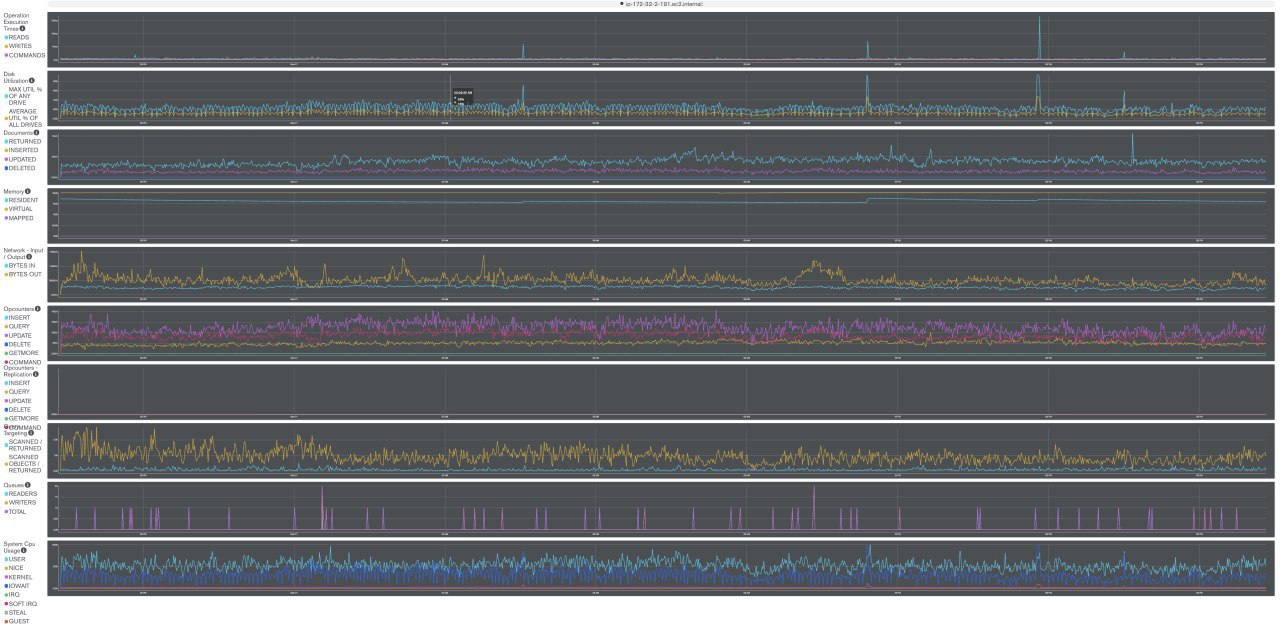Toggle AVERAGE UTIL % OF ALL DRIVES series

tap(22, 118)
